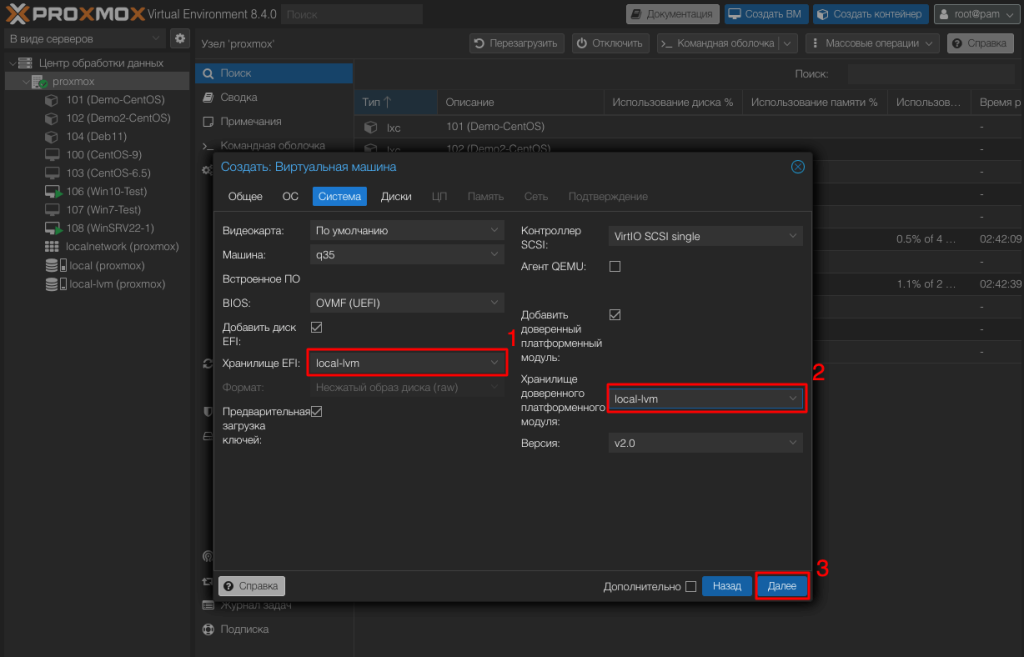Image resolution: width=1024 pixels, height=657 pixels.
Task: Expand the BIOS OVMF (UEFI) dropdown
Action: [406, 303]
